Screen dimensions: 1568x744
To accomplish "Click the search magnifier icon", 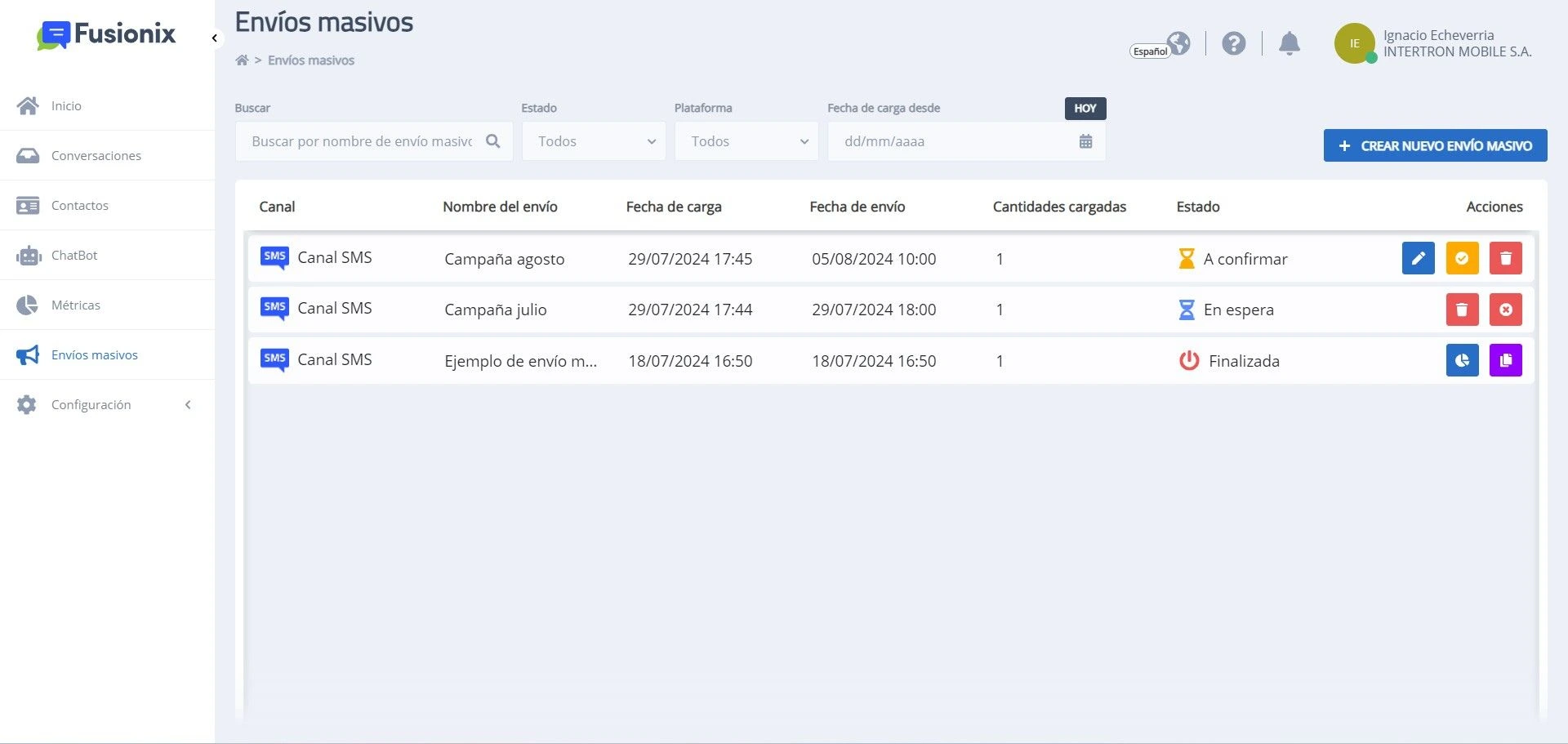I will pyautogui.click(x=492, y=141).
